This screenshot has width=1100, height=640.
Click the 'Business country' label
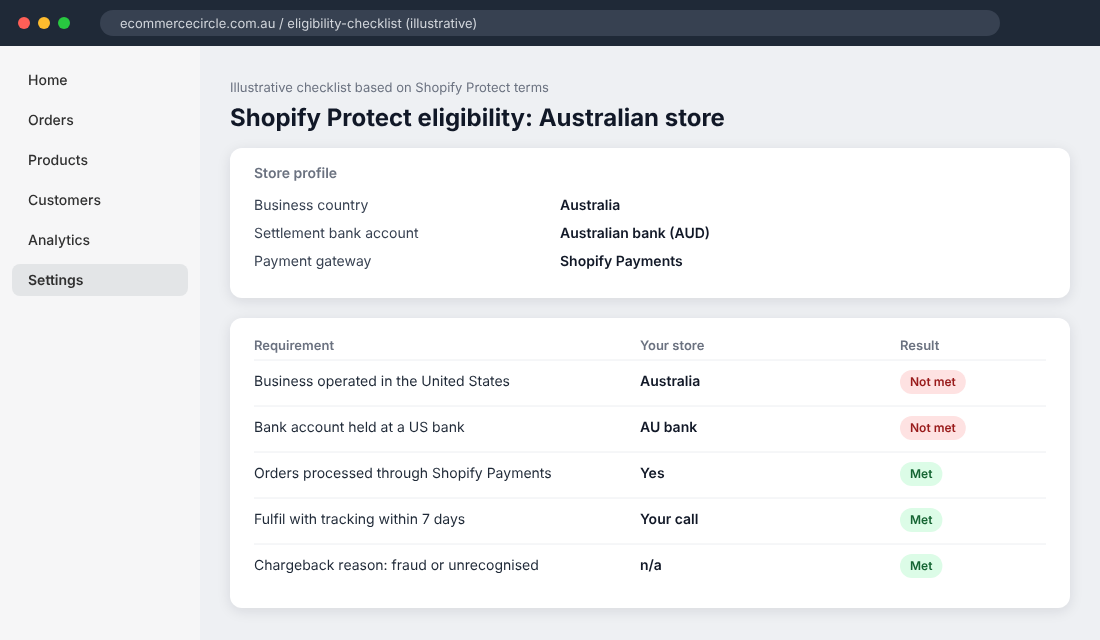point(311,206)
